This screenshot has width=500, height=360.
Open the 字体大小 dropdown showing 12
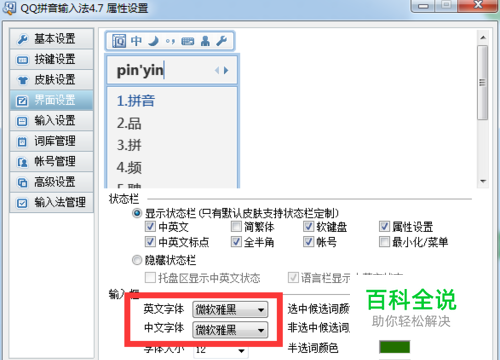tap(221, 350)
